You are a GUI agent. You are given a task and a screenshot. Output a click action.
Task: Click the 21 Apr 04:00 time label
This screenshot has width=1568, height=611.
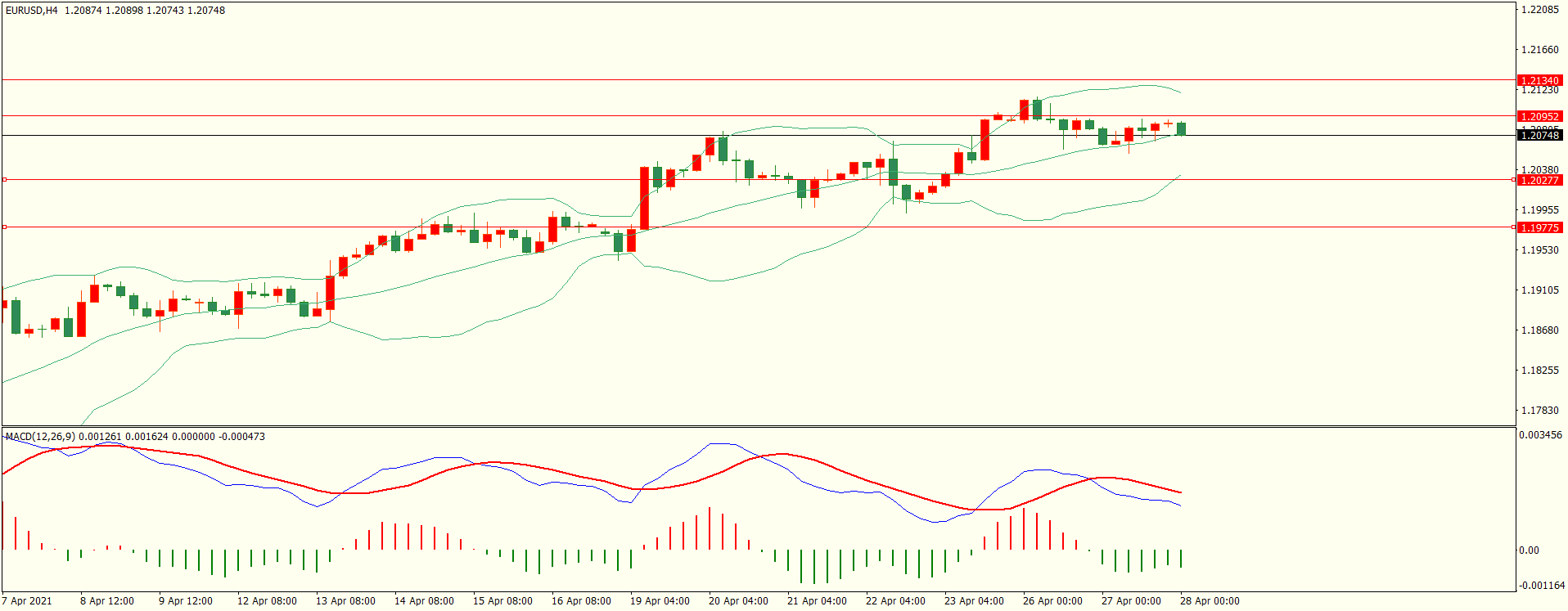coord(817,601)
